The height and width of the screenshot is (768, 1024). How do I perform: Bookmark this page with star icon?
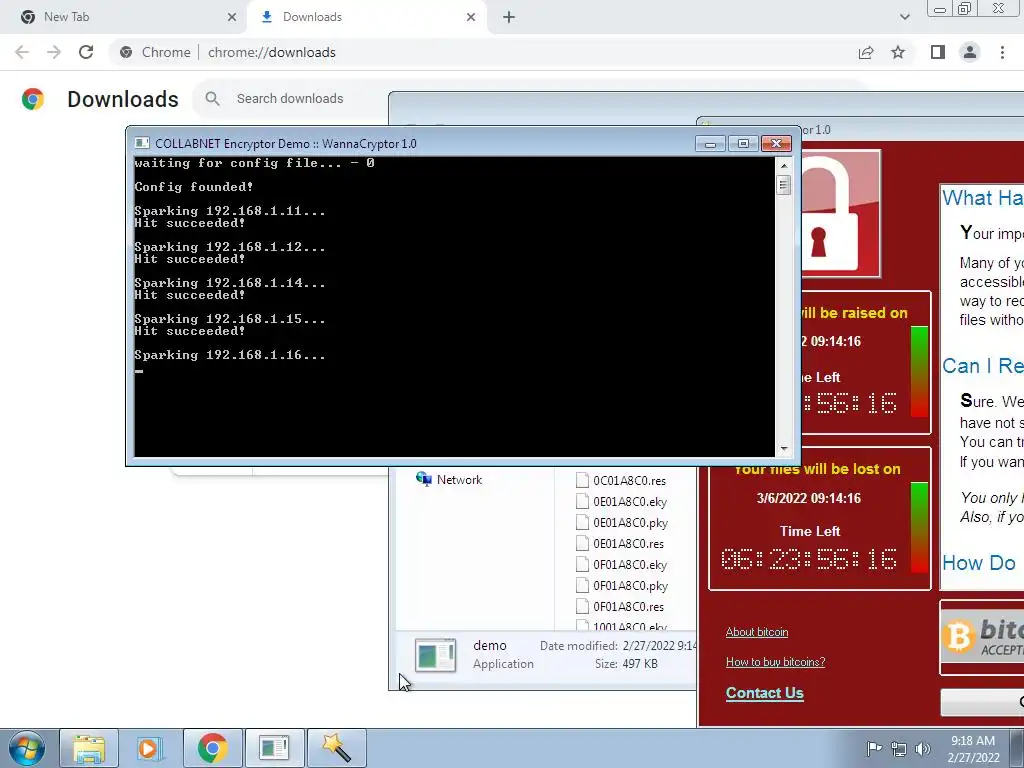click(898, 52)
